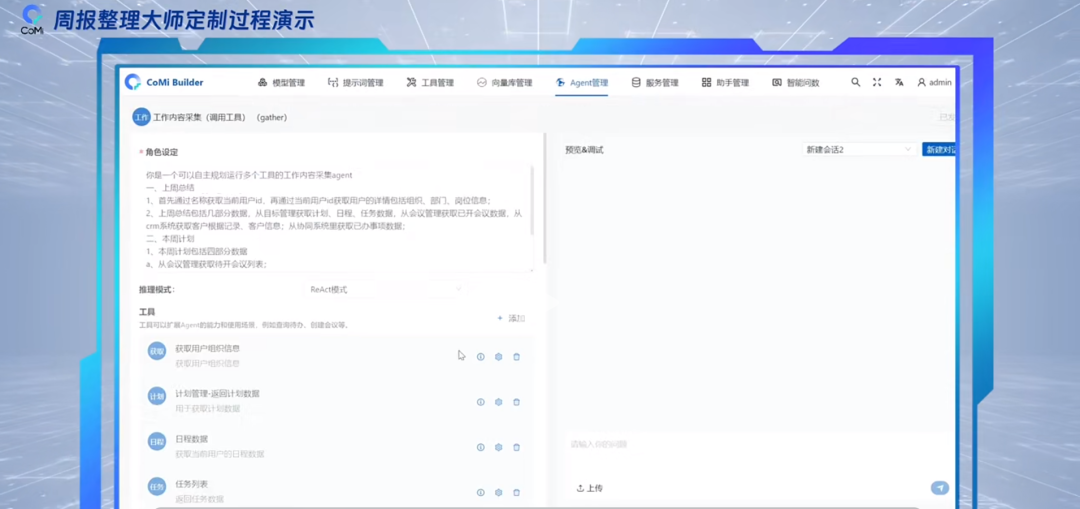The width and height of the screenshot is (1080, 509).
Task: Delete the 任务列表 tool with trash icon
Action: tap(516, 492)
